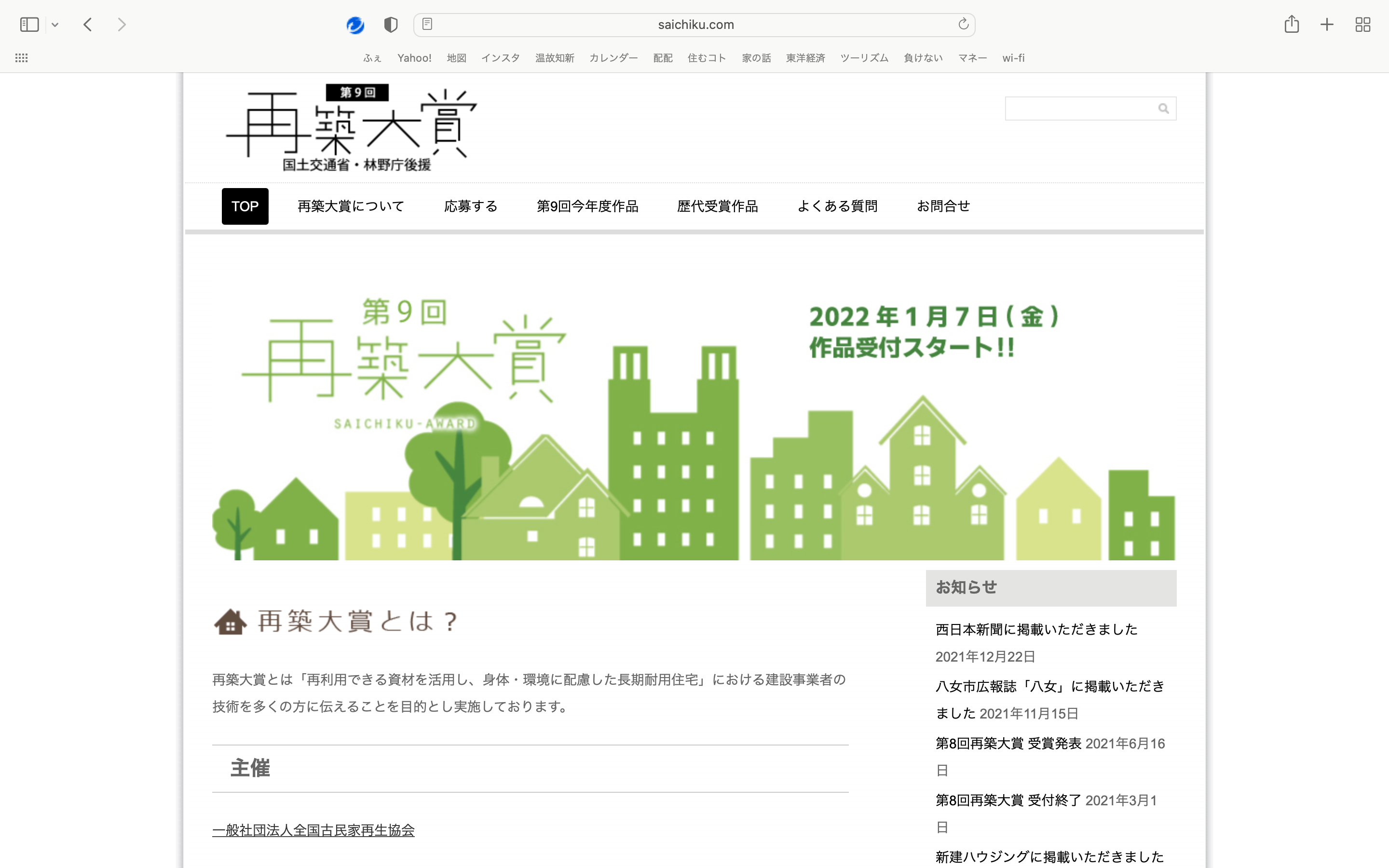Show the tab overview grid
Viewport: 1389px width, 868px height.
pos(1362,25)
